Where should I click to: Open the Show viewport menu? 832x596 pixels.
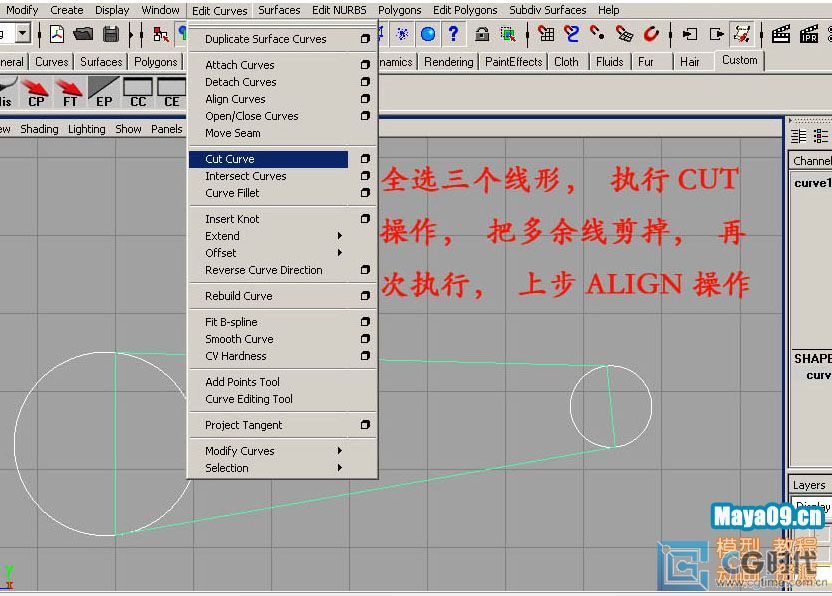click(x=128, y=129)
